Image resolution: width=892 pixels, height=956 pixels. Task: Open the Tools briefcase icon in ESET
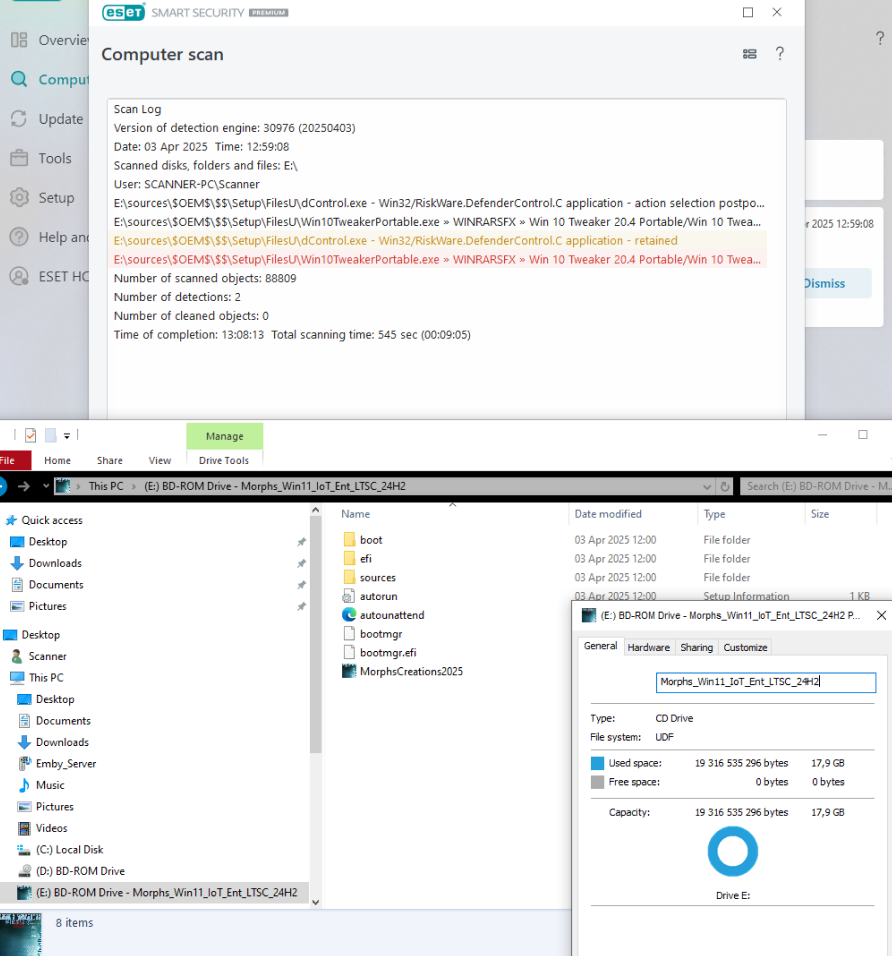[x=20, y=158]
